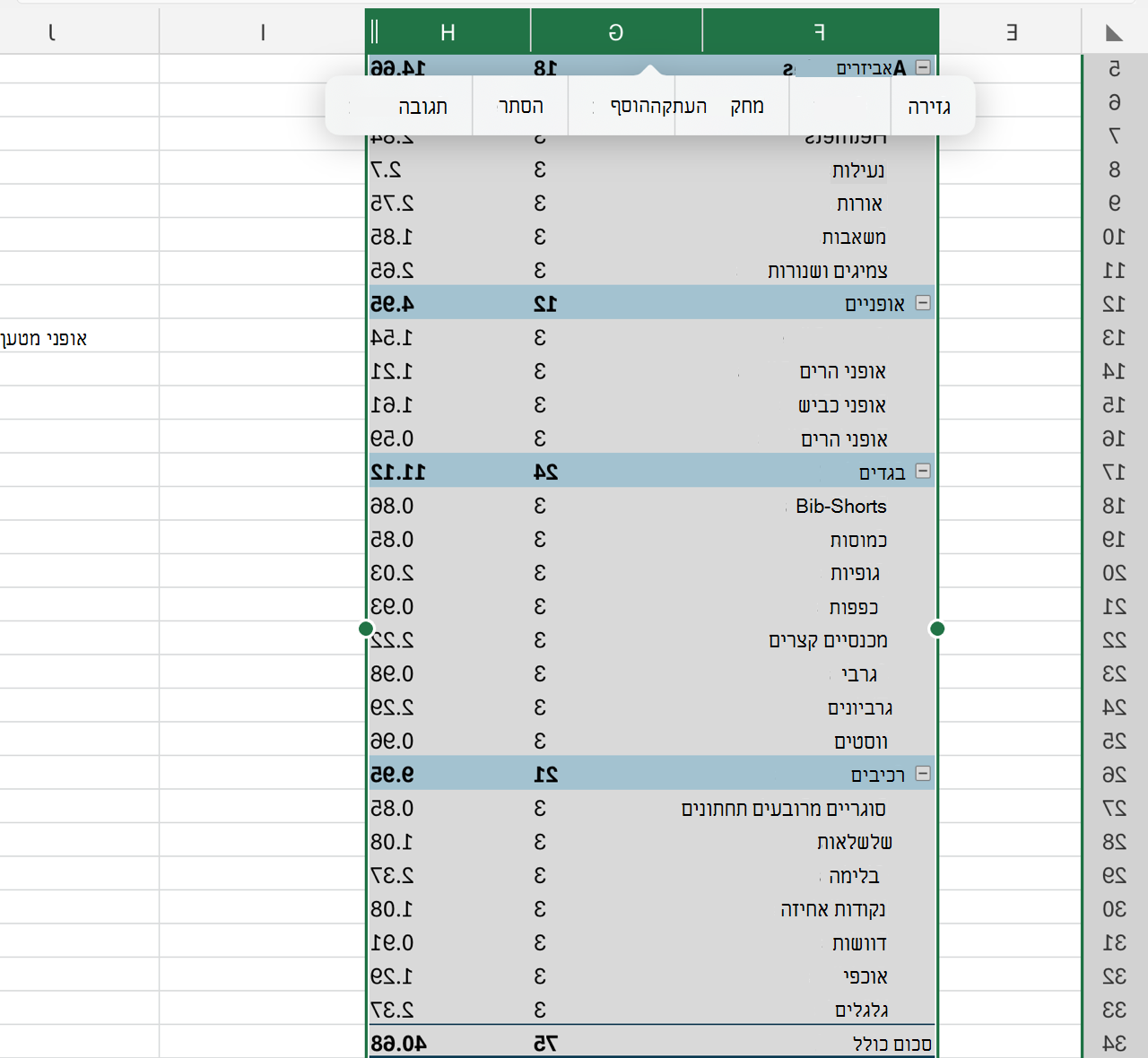Click the מכנסיים קצרים value 2.22
1148x1058 pixels.
point(392,640)
